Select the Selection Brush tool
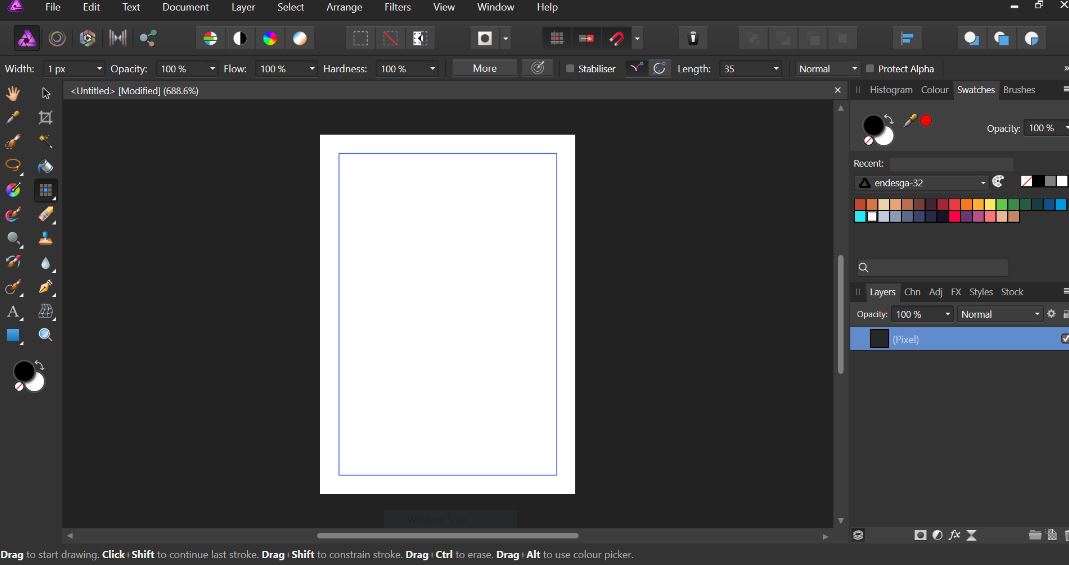Viewport: 1069px width, 565px height. (13, 141)
